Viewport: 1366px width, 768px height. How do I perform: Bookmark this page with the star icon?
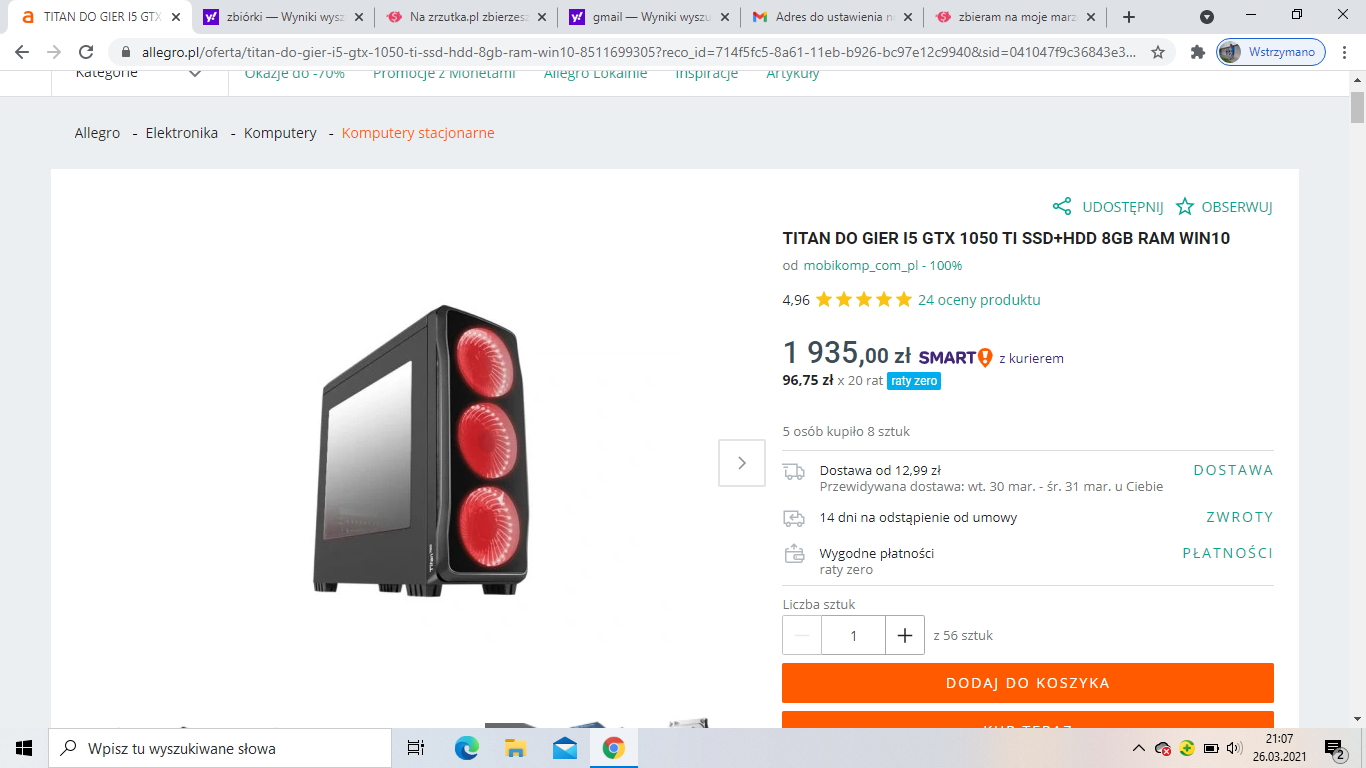(x=1158, y=52)
